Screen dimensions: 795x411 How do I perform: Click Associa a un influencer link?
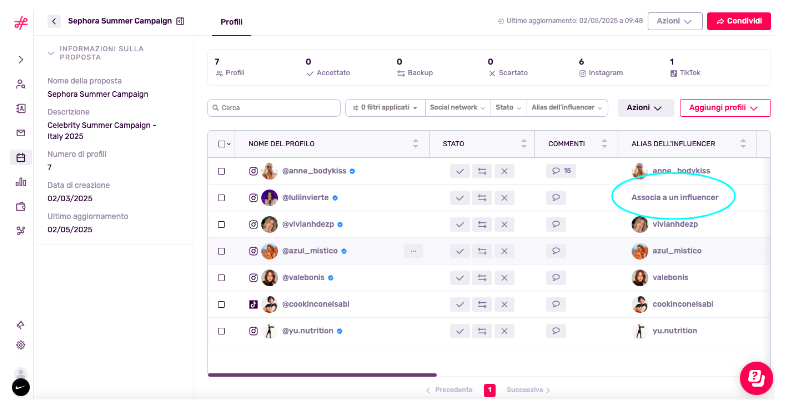point(675,198)
